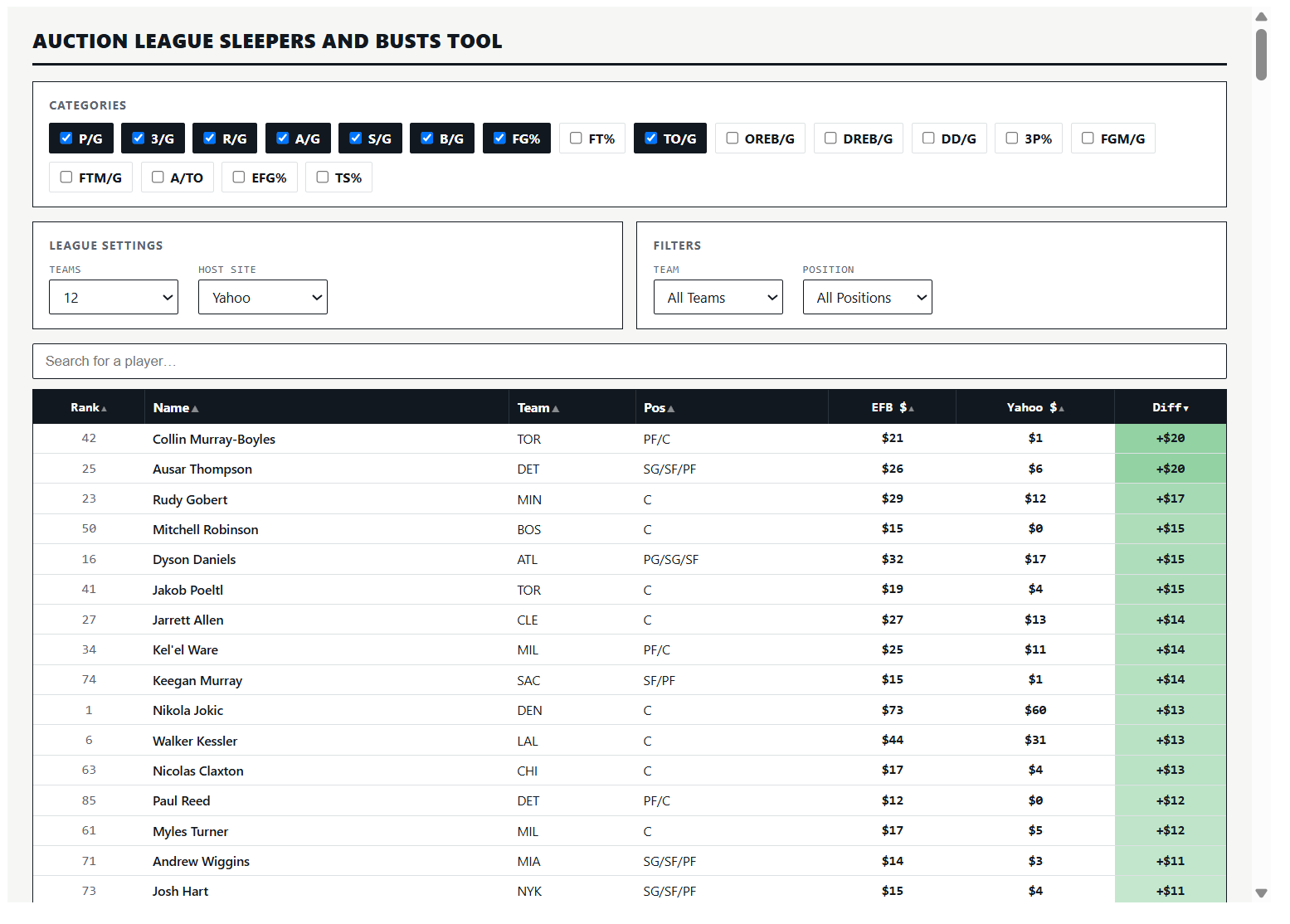
Task: Open the Teams count dropdown
Action: pos(114,297)
